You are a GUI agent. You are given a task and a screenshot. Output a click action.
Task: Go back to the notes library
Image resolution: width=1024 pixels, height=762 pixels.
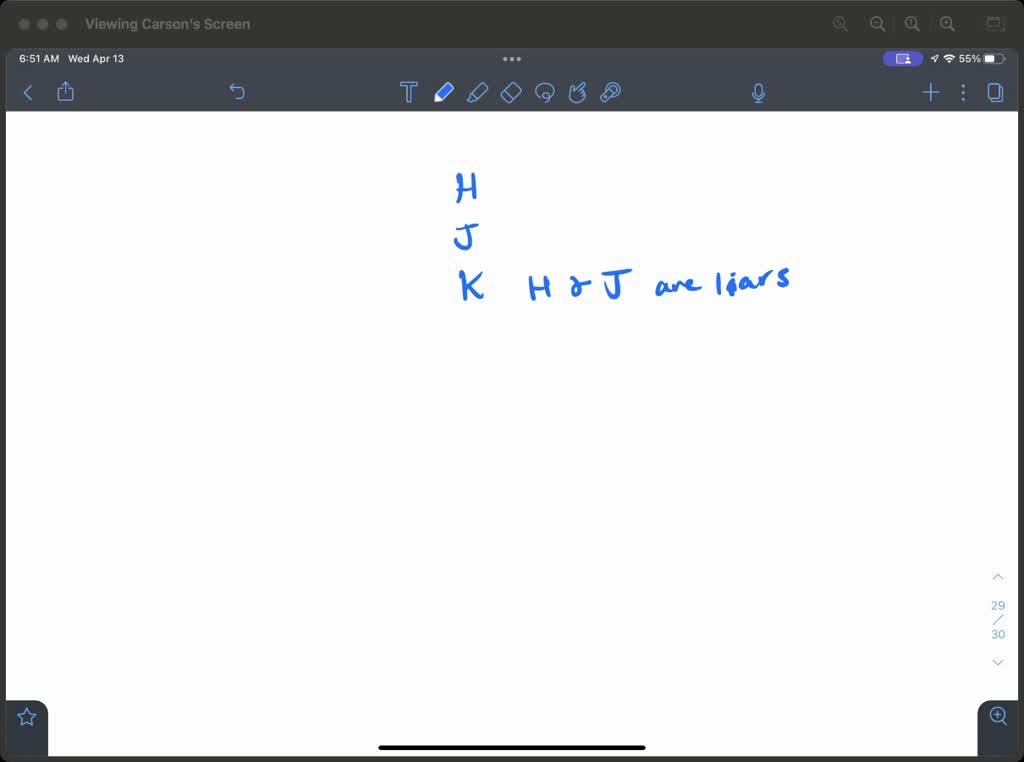point(28,92)
